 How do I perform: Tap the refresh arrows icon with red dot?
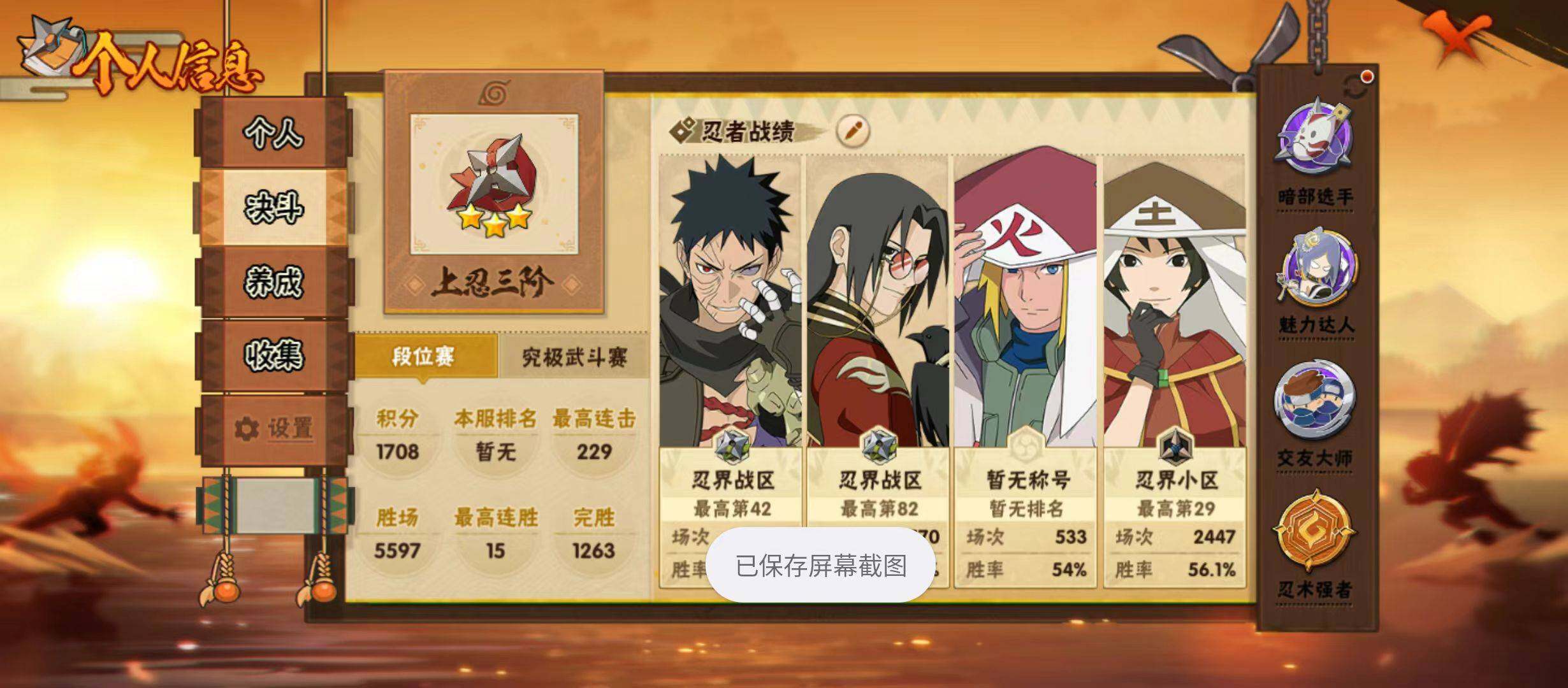click(x=1356, y=86)
